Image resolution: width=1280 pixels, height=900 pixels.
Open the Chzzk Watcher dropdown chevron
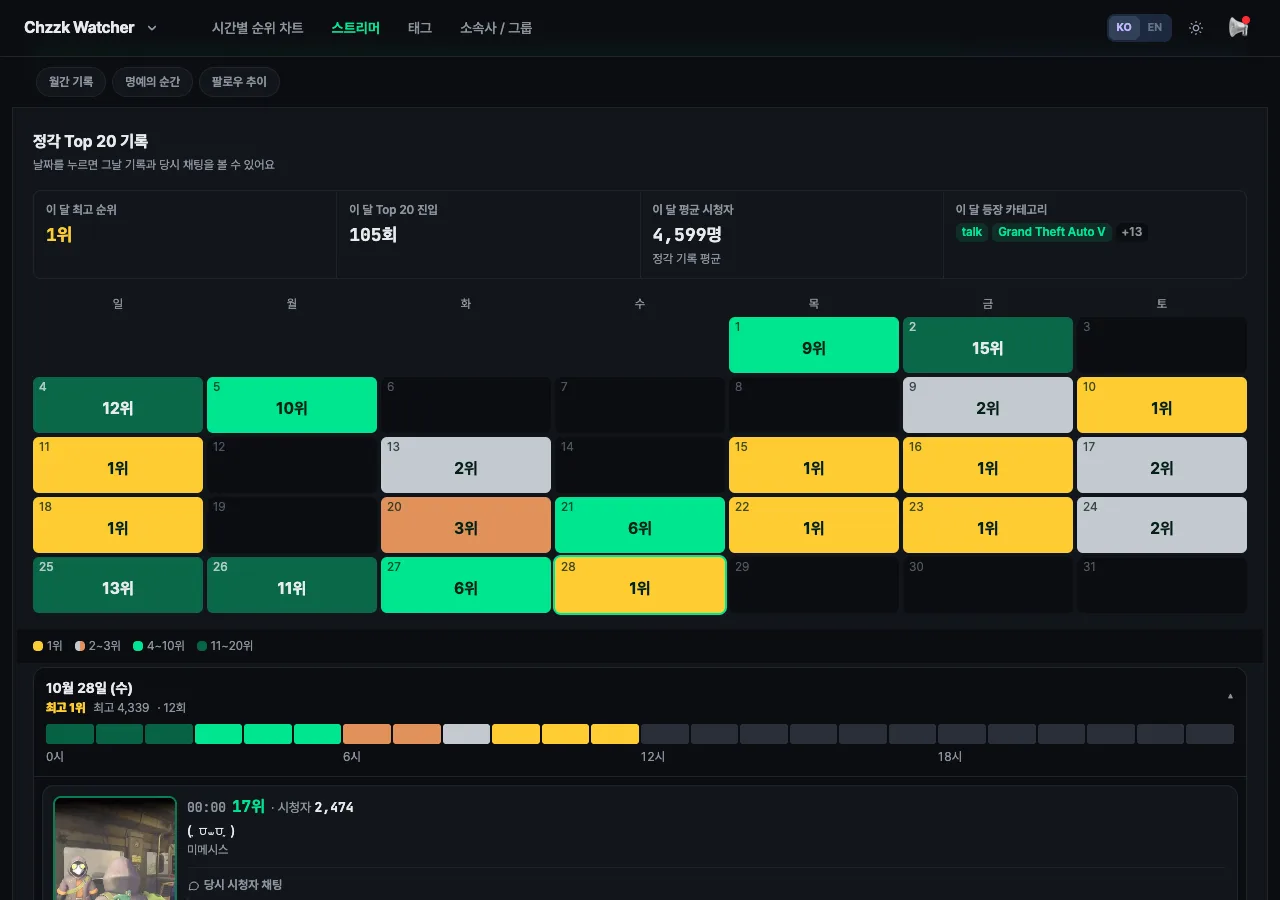point(152,28)
